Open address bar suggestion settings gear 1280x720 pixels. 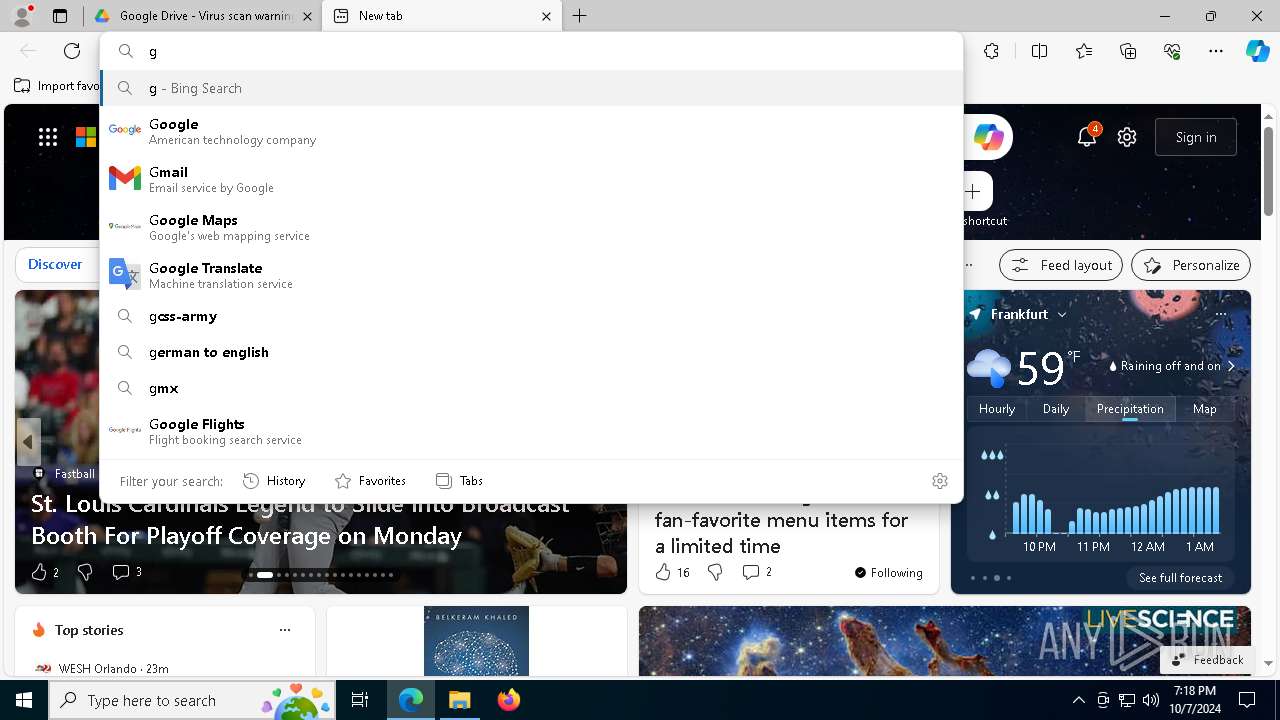[940, 481]
